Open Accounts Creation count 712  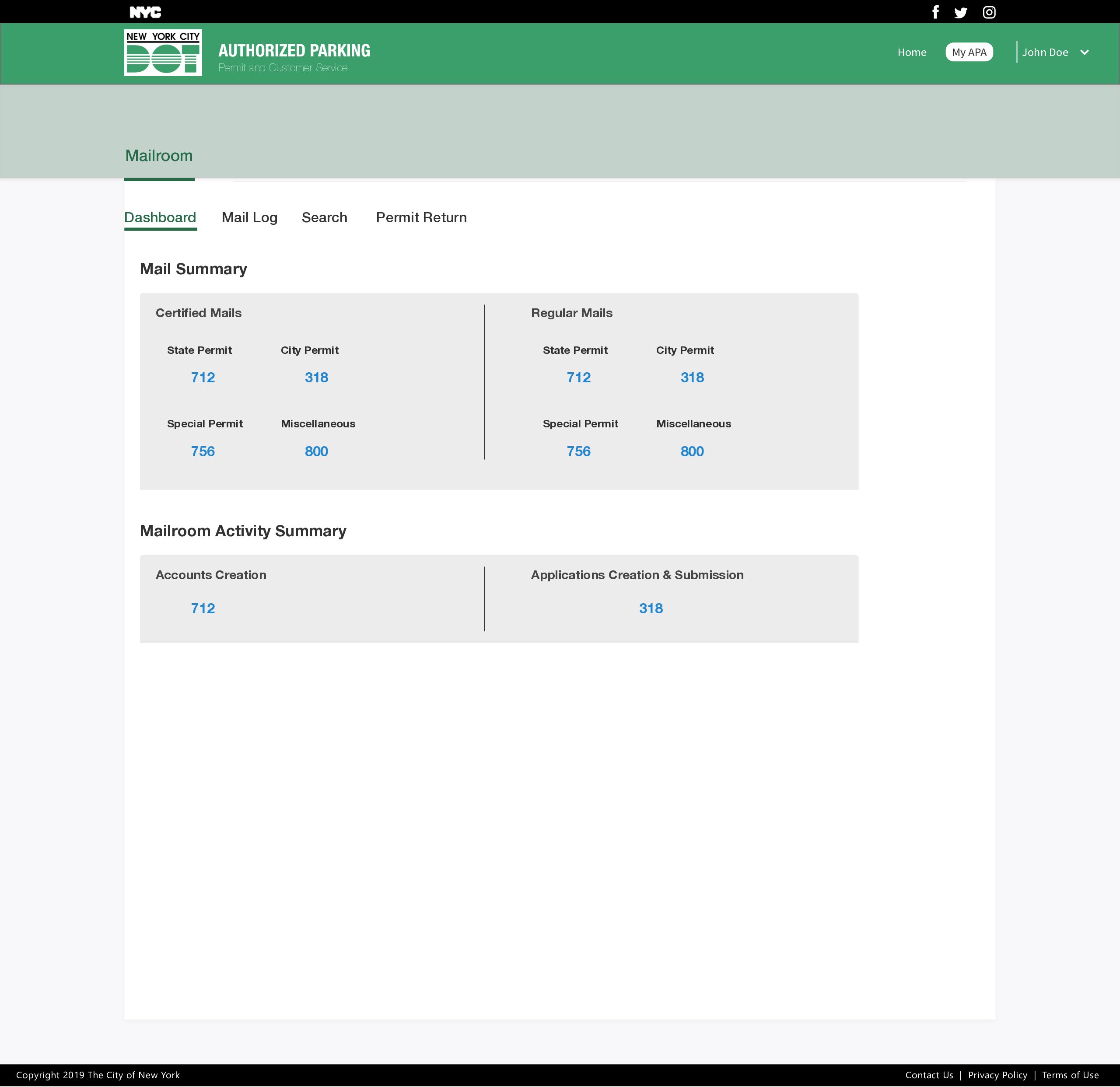203,608
